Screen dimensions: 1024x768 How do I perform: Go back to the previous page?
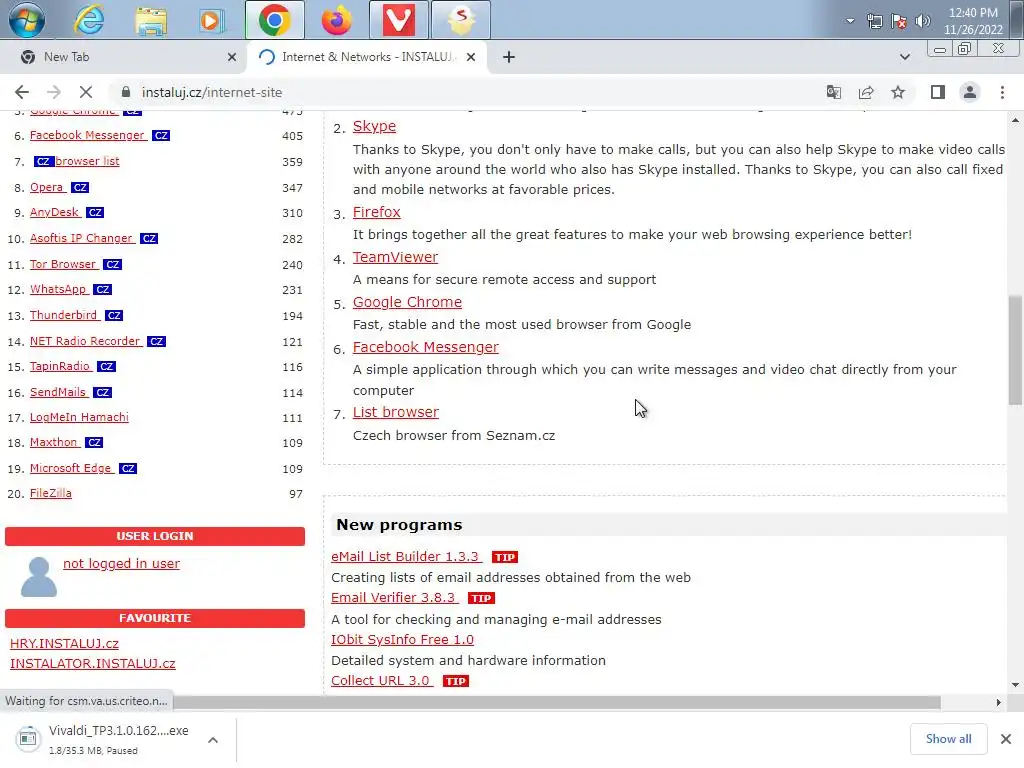pos(22,92)
